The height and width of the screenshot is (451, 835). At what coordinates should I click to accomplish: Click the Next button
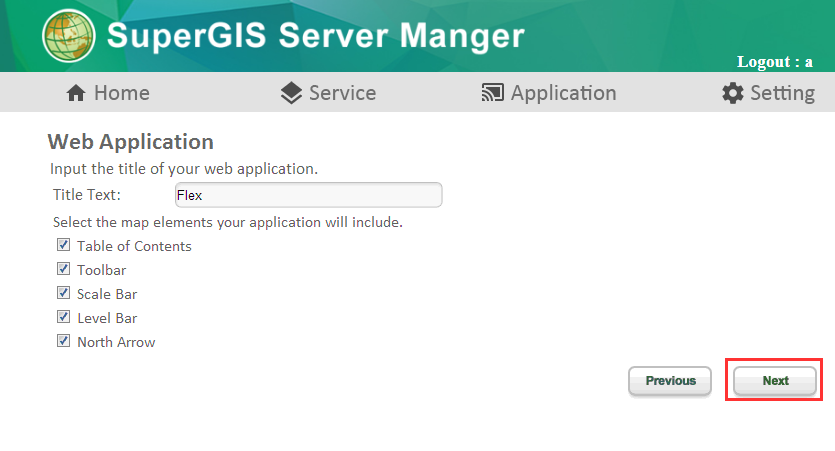775,381
